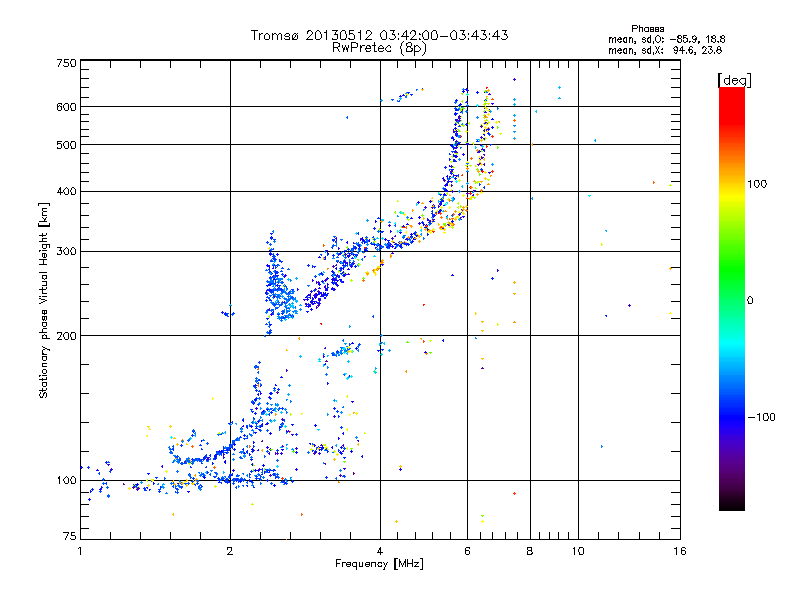The height and width of the screenshot is (600, 800).
Task: Click the y-axis tick label '500'
Action: click(67, 145)
